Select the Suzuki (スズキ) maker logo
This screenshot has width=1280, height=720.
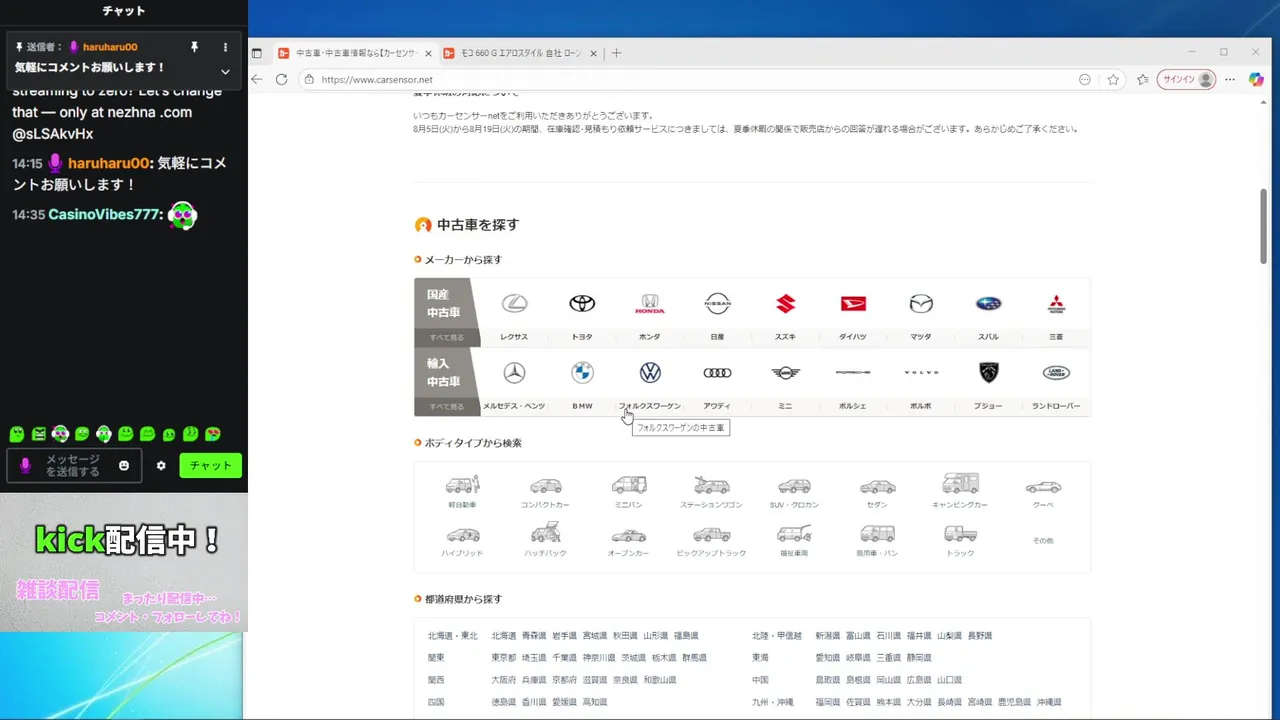tap(785, 304)
